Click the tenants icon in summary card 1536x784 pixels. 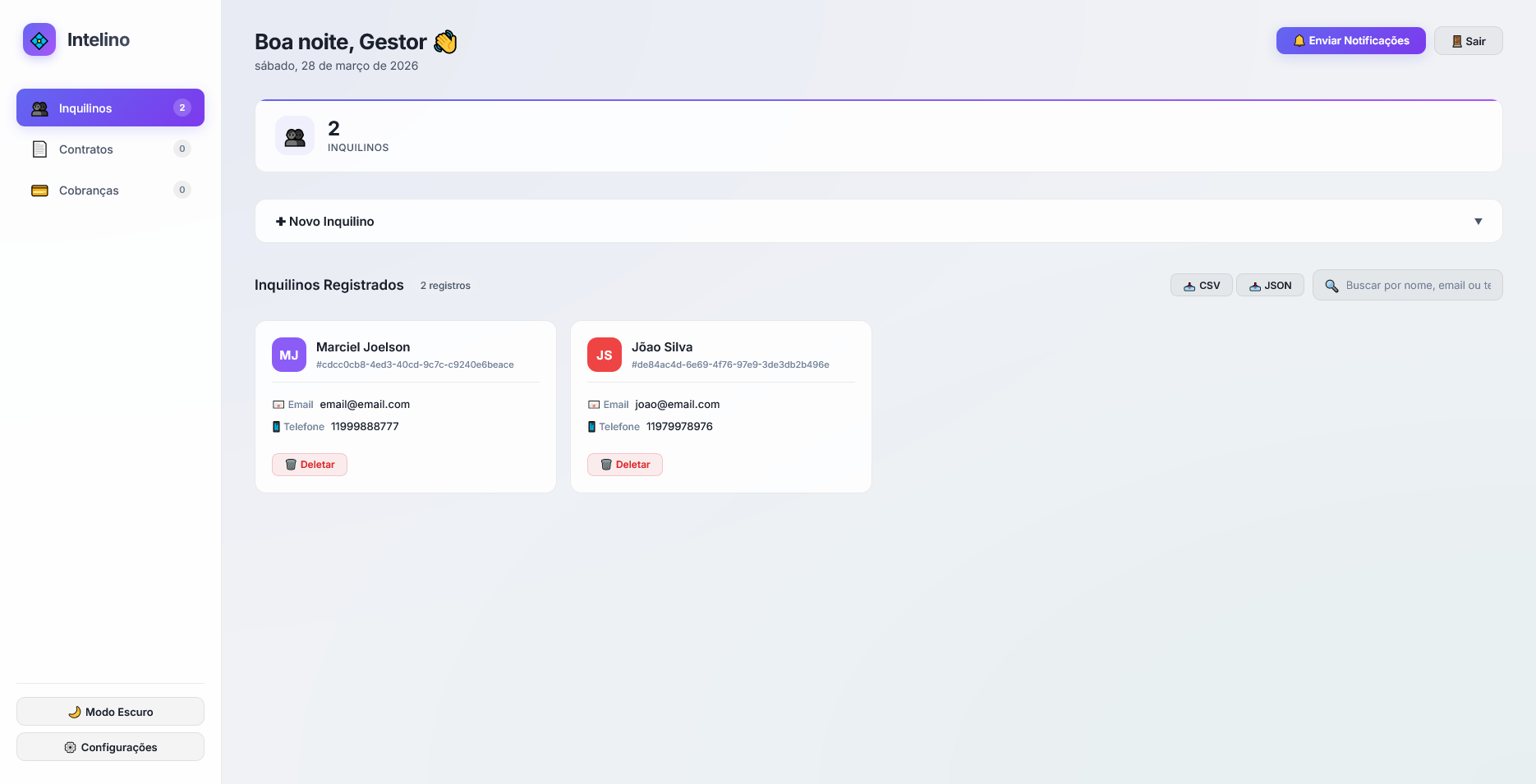(x=295, y=136)
